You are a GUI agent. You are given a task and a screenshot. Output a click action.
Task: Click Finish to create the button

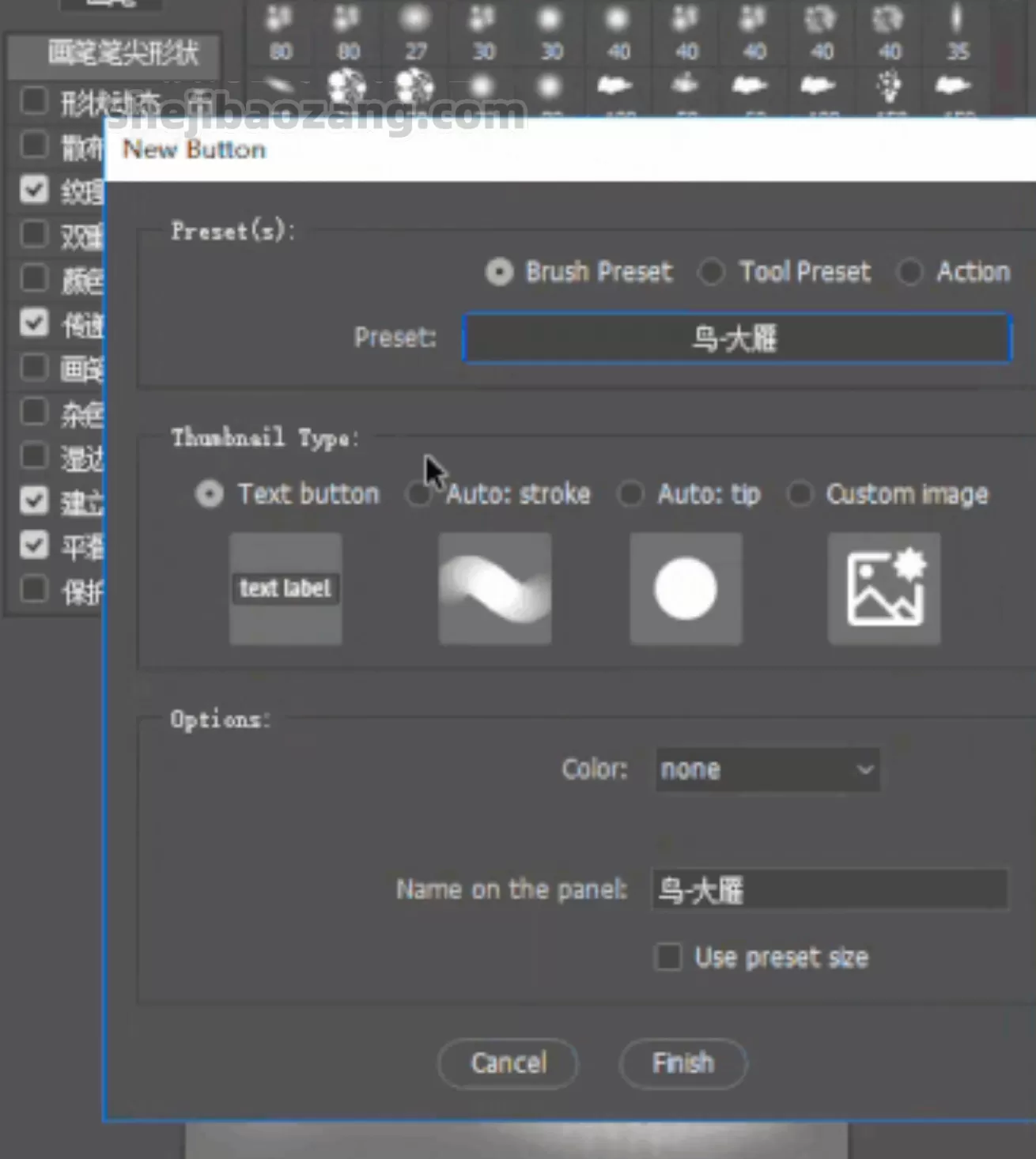click(683, 1063)
